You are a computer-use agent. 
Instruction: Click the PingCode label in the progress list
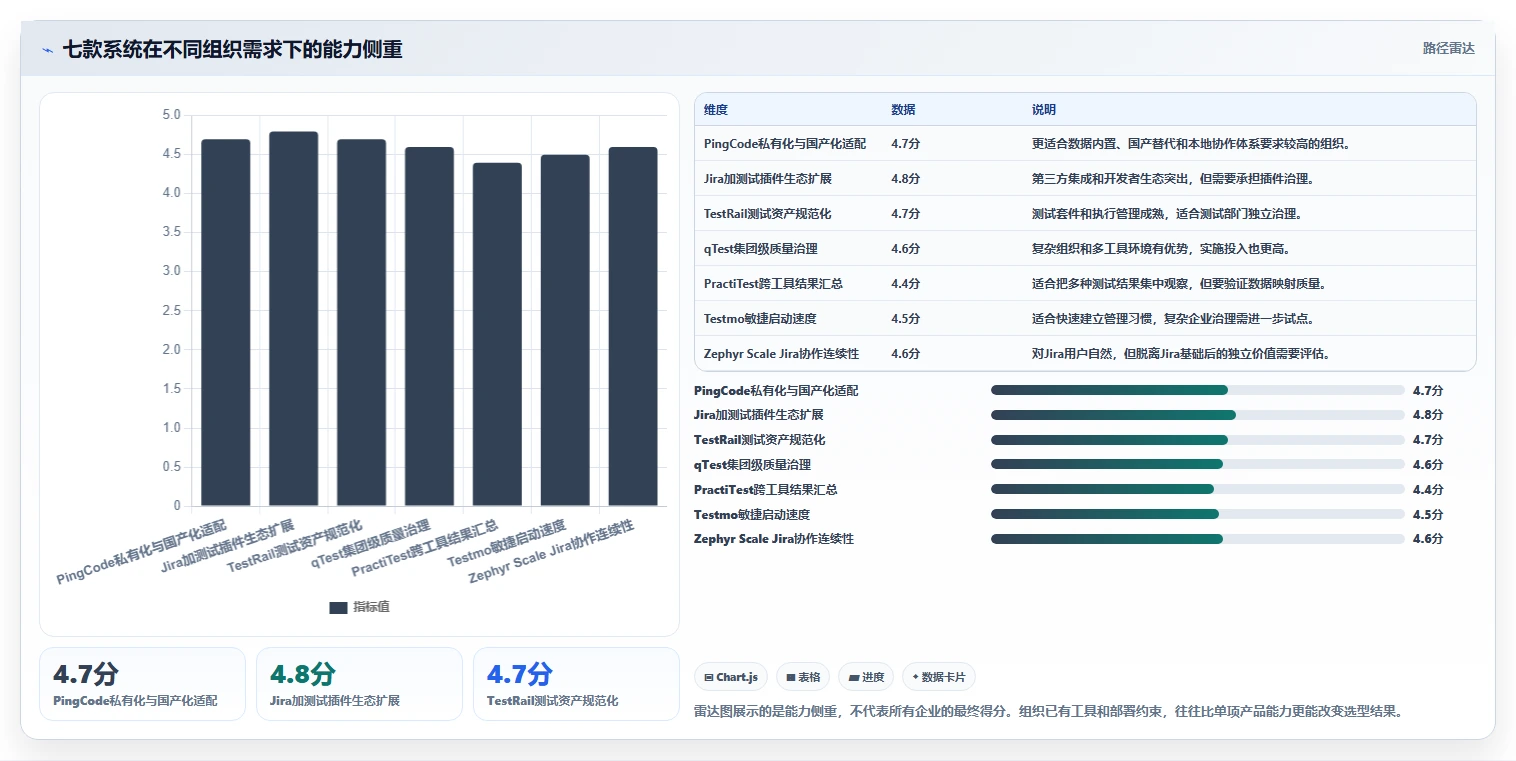[x=776, y=391]
